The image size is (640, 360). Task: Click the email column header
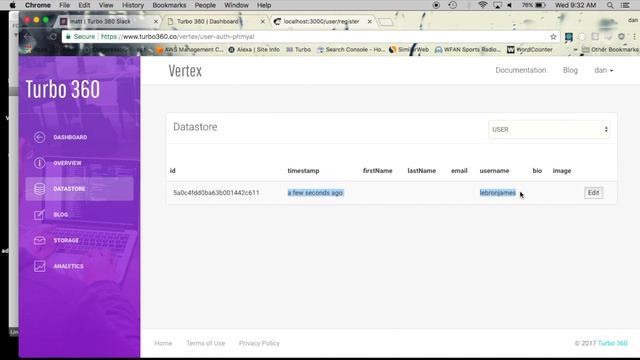459,171
